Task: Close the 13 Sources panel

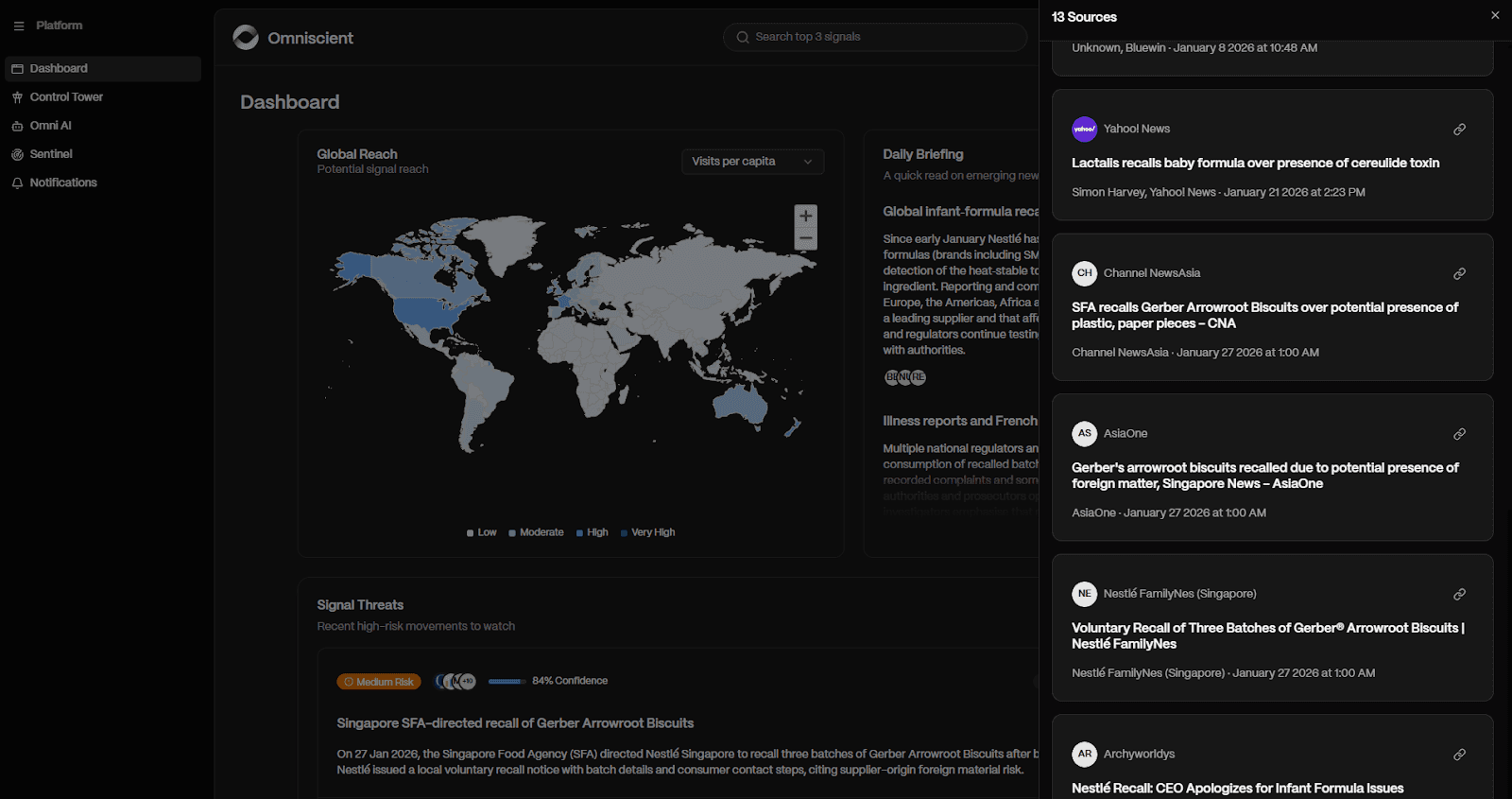Action: click(x=1495, y=15)
